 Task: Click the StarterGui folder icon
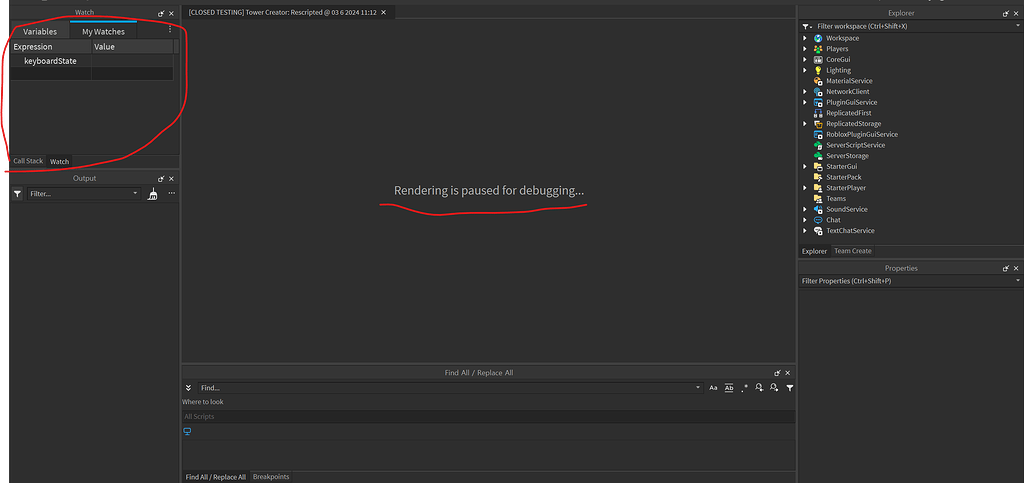(x=818, y=166)
